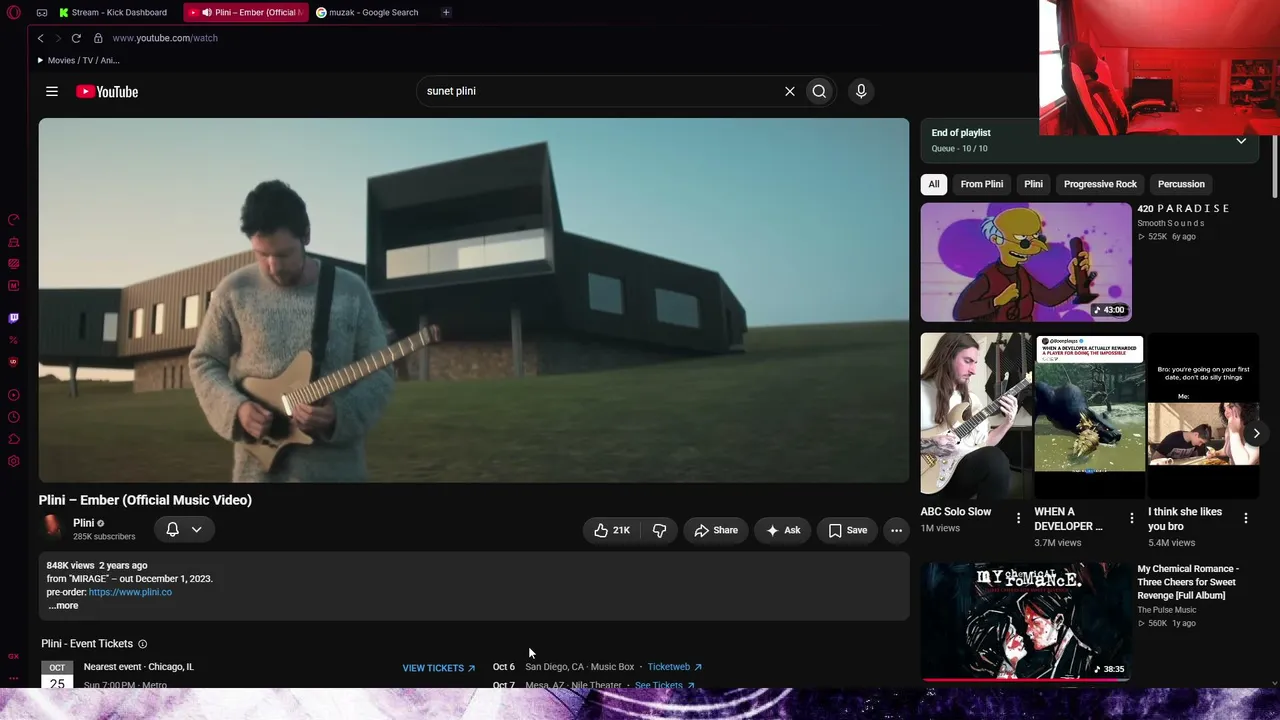Ask about this video
1280x720 pixels.
783,530
